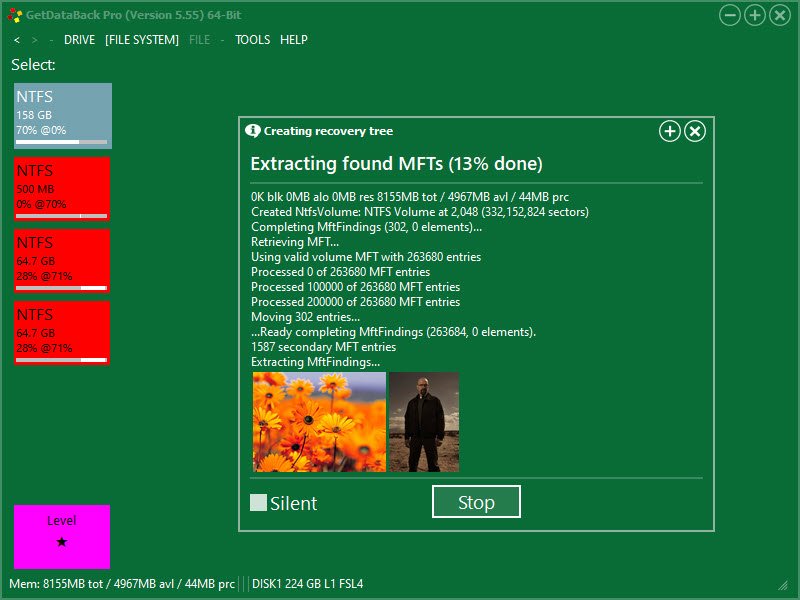The width and height of the screenshot is (800, 600).
Task: Go forward with the > navigation arrow
Action: point(34,40)
